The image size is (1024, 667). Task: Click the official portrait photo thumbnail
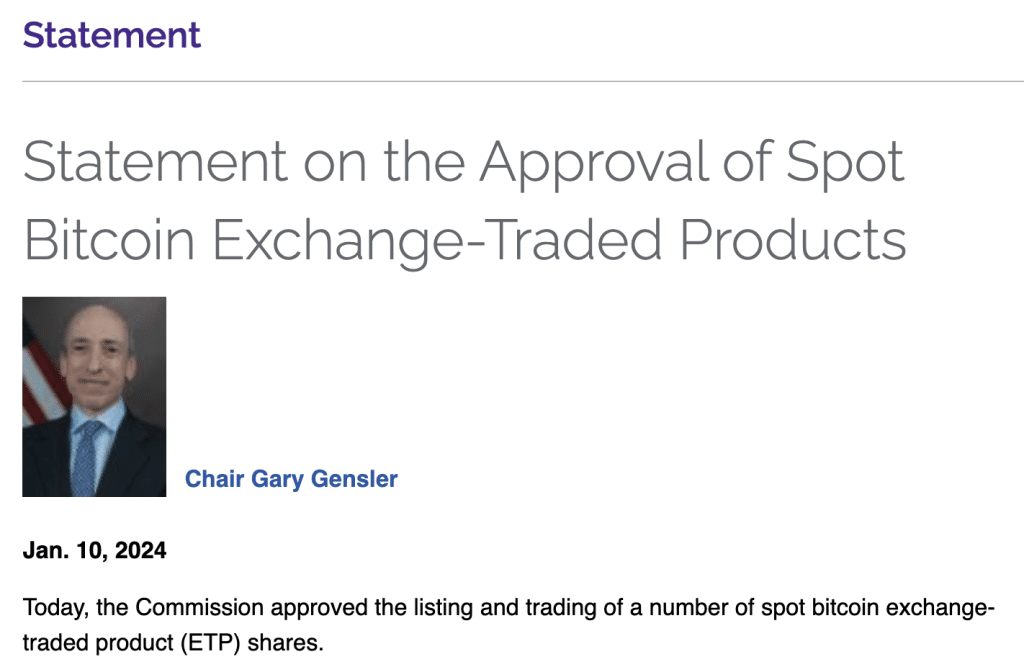(94, 396)
